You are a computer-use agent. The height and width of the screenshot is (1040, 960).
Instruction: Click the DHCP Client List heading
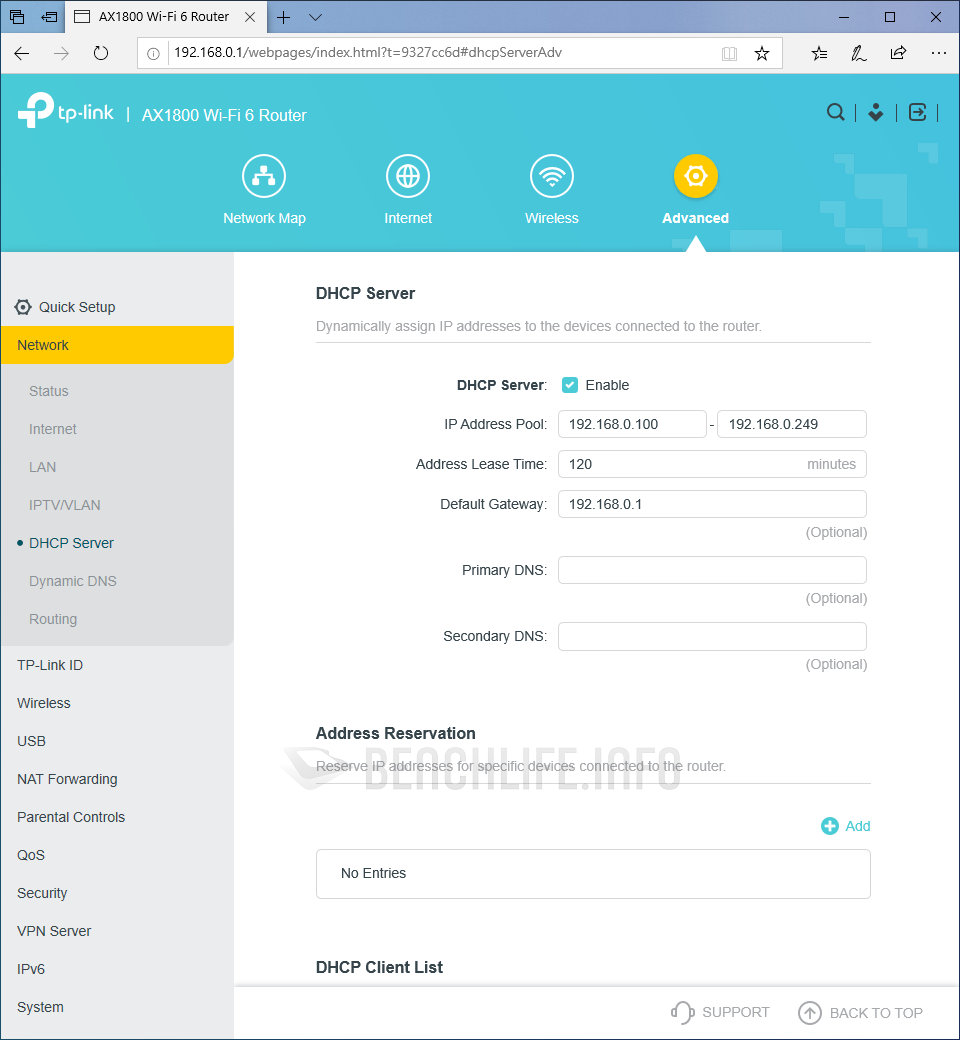(x=379, y=967)
